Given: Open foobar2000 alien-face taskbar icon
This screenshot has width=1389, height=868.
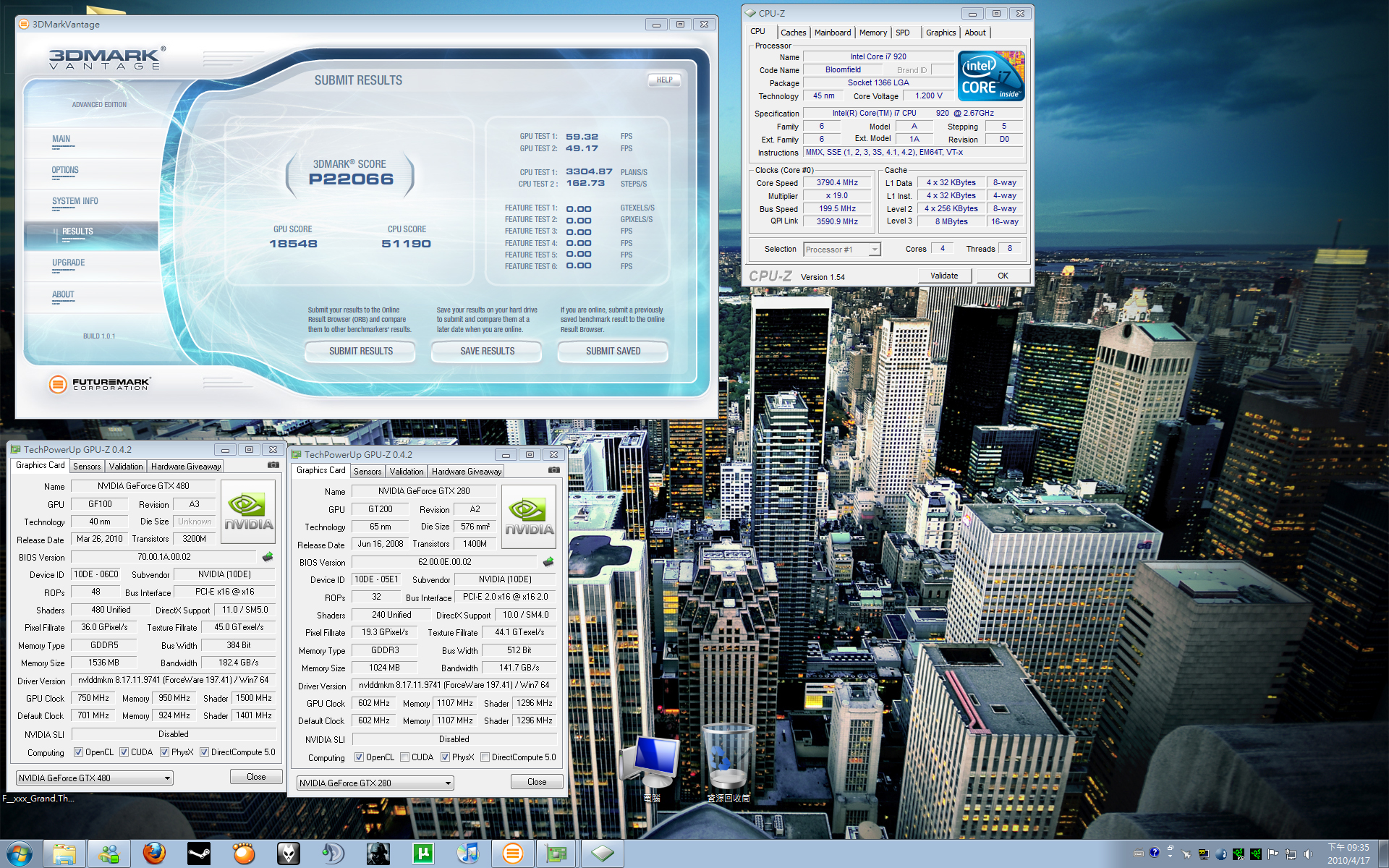Looking at the screenshot, I should (289, 854).
